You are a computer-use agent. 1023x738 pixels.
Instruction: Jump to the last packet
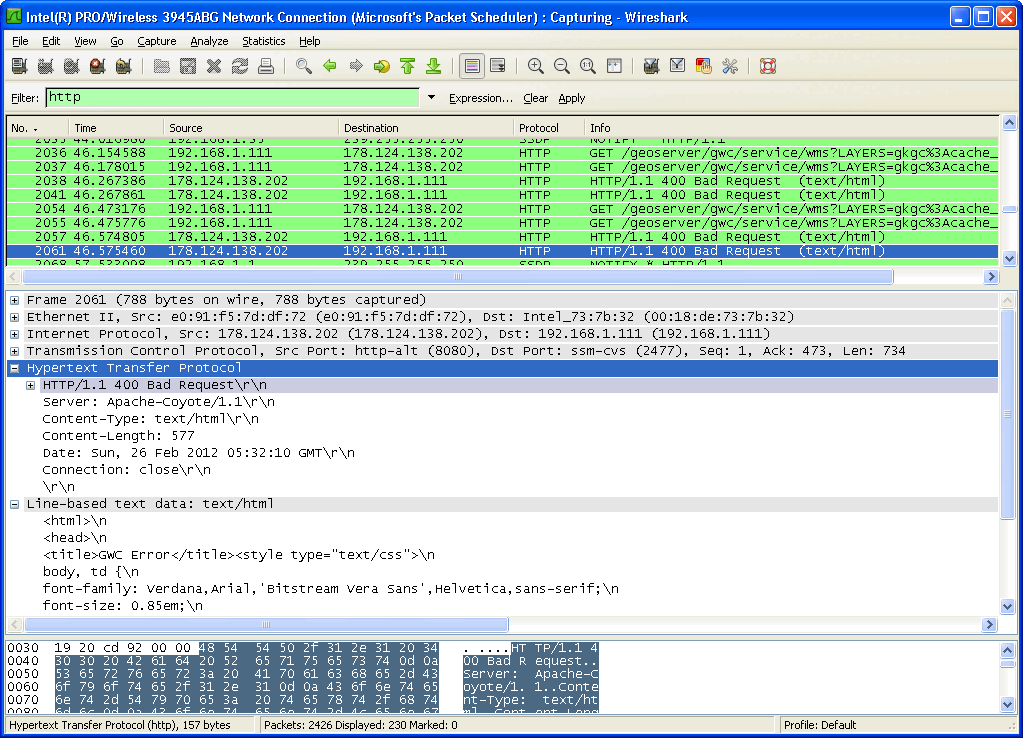434,67
